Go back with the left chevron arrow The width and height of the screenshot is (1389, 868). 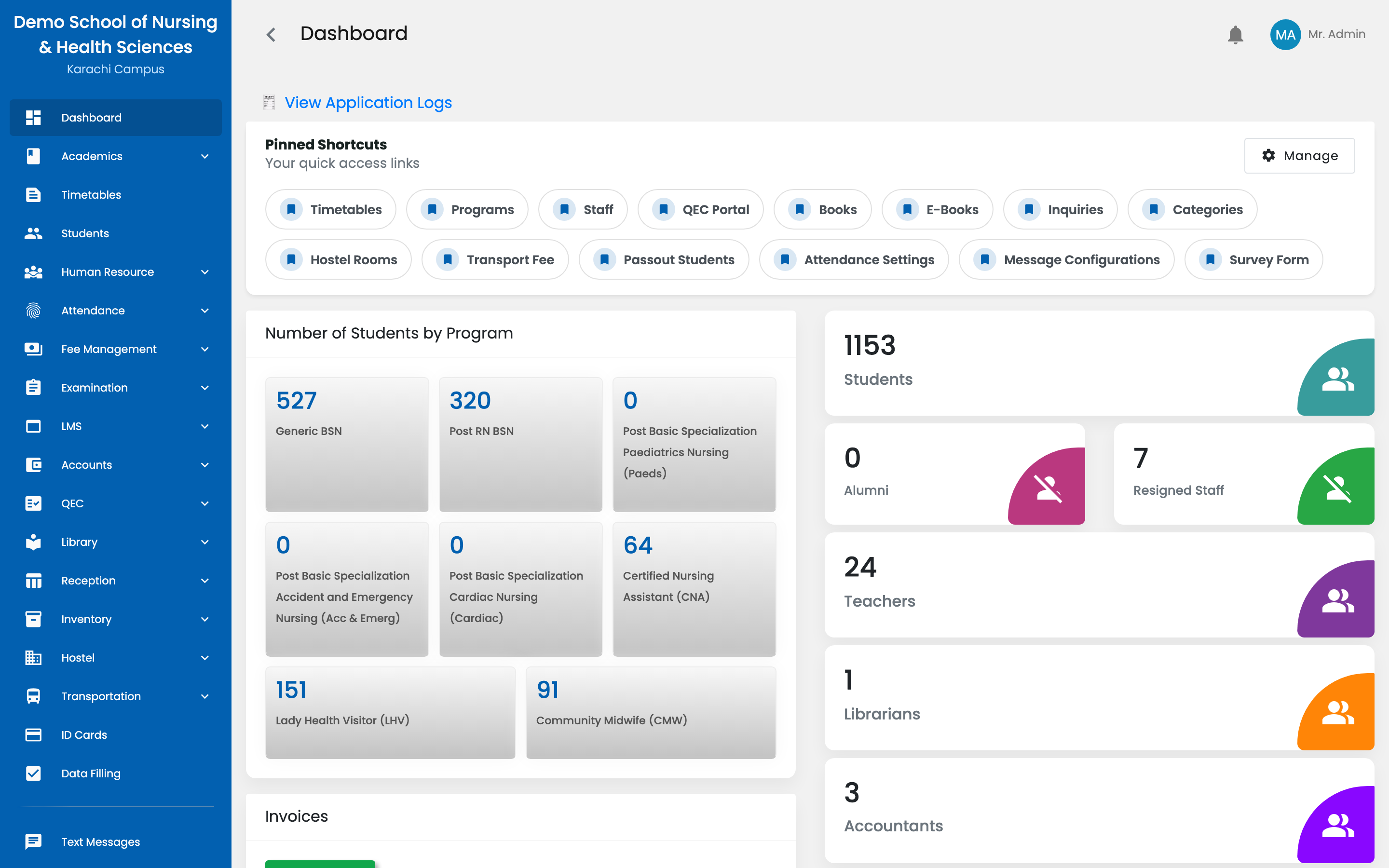(271, 34)
